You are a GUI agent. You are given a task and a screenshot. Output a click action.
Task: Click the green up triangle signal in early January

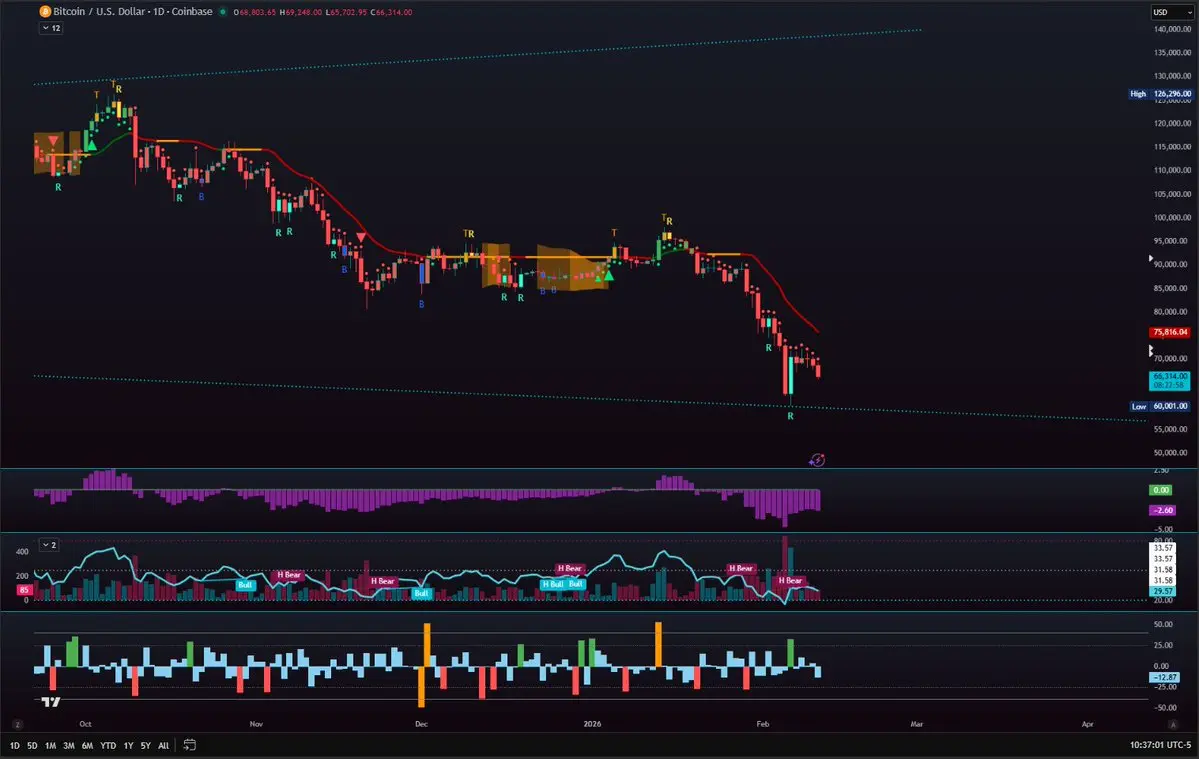[x=609, y=275]
